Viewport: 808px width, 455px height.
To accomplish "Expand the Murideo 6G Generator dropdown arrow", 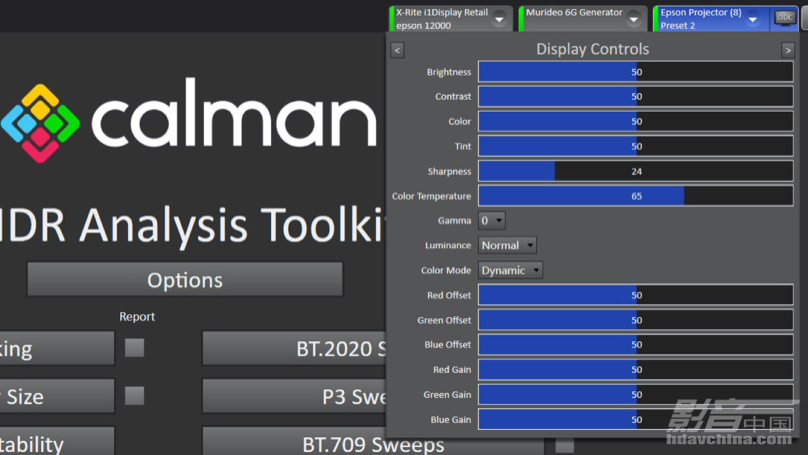I will [x=633, y=20].
